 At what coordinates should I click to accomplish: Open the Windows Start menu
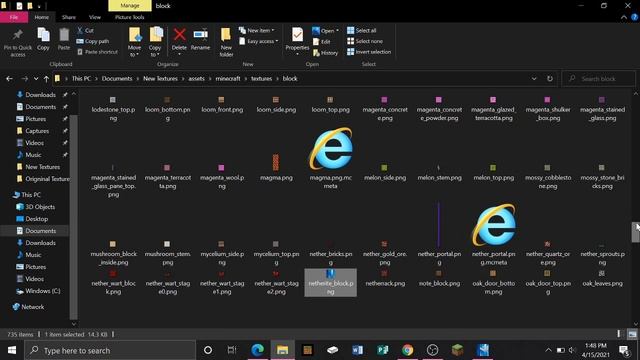pyautogui.click(x=12, y=350)
